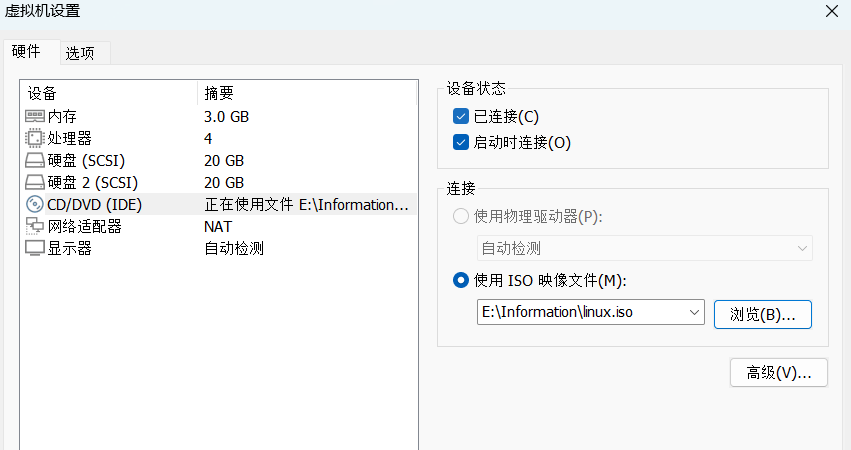Expand the ISO image path dropdown arrow
The image size is (851, 450).
695,313
